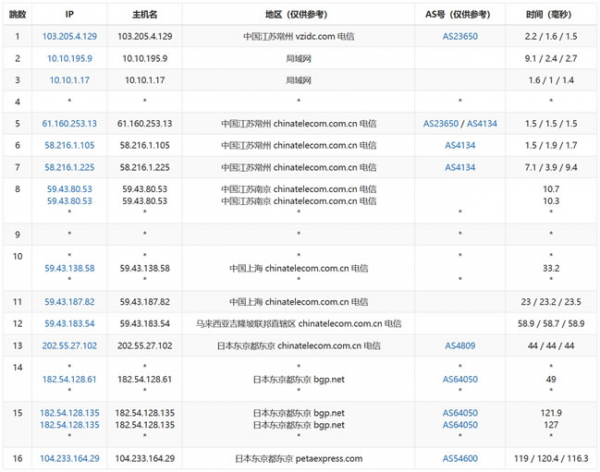Open blue IP link 104.233.164.29
Screen dimensions: 600x472
[x=69, y=459]
